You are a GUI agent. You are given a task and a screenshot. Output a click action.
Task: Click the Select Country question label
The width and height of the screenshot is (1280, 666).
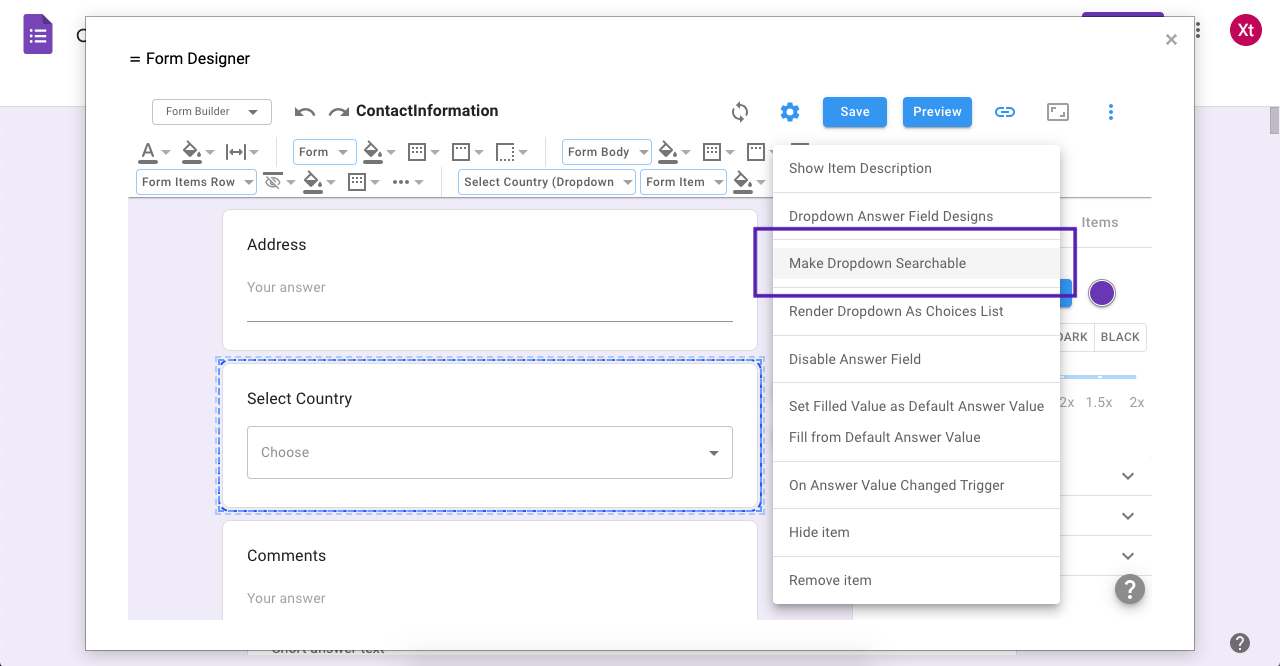coord(299,398)
